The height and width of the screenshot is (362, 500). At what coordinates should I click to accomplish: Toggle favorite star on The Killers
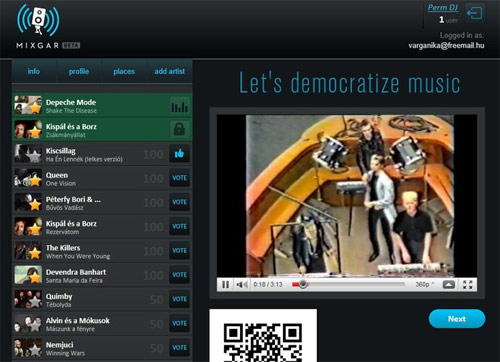point(35,253)
